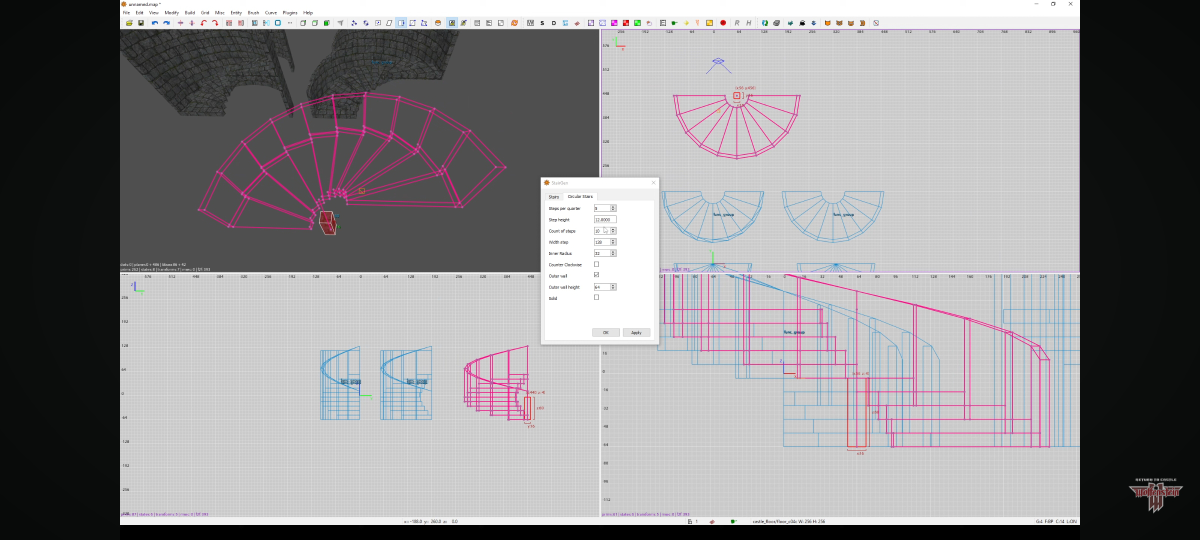Open the Plugins menu
The width and height of the screenshot is (1200, 540).
[x=290, y=12]
